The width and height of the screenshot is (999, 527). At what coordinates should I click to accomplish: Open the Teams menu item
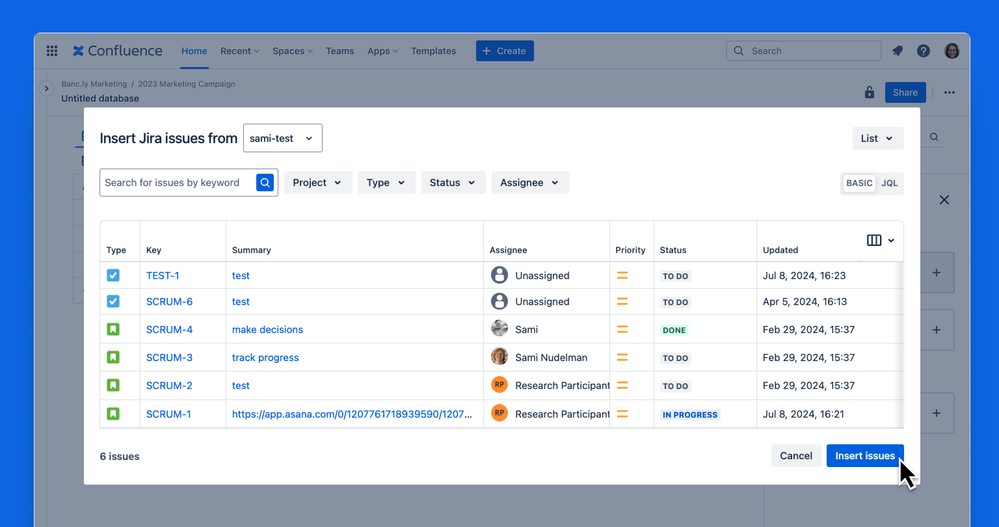[340, 51]
